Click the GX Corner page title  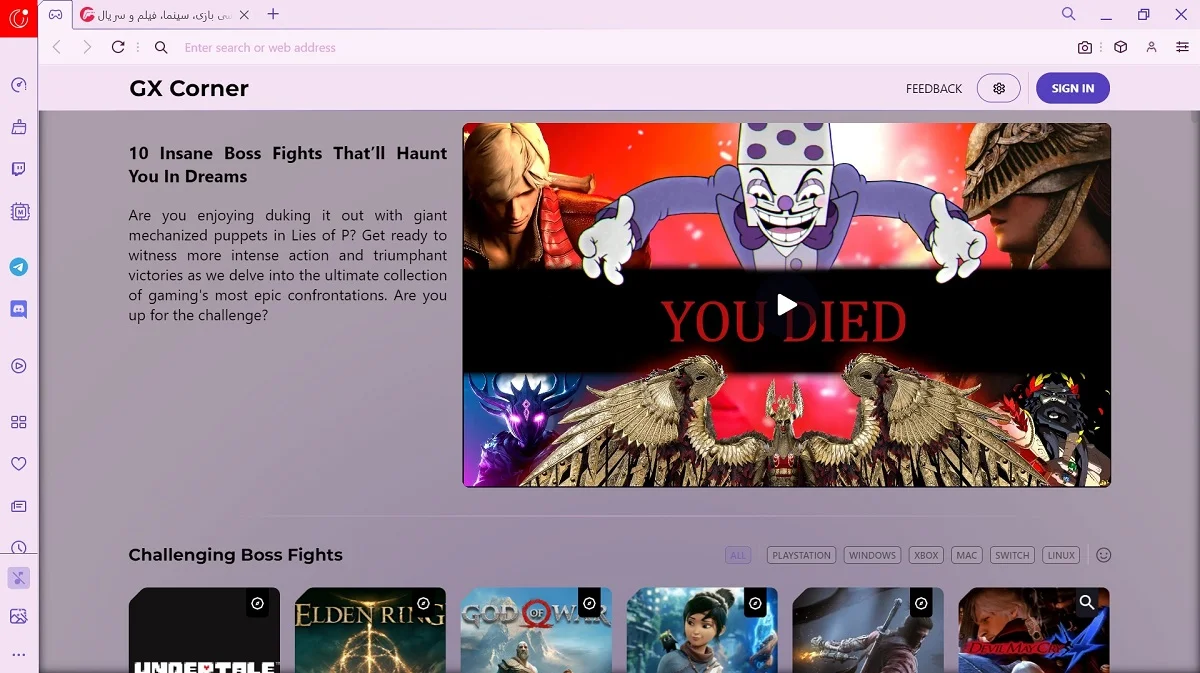189,89
